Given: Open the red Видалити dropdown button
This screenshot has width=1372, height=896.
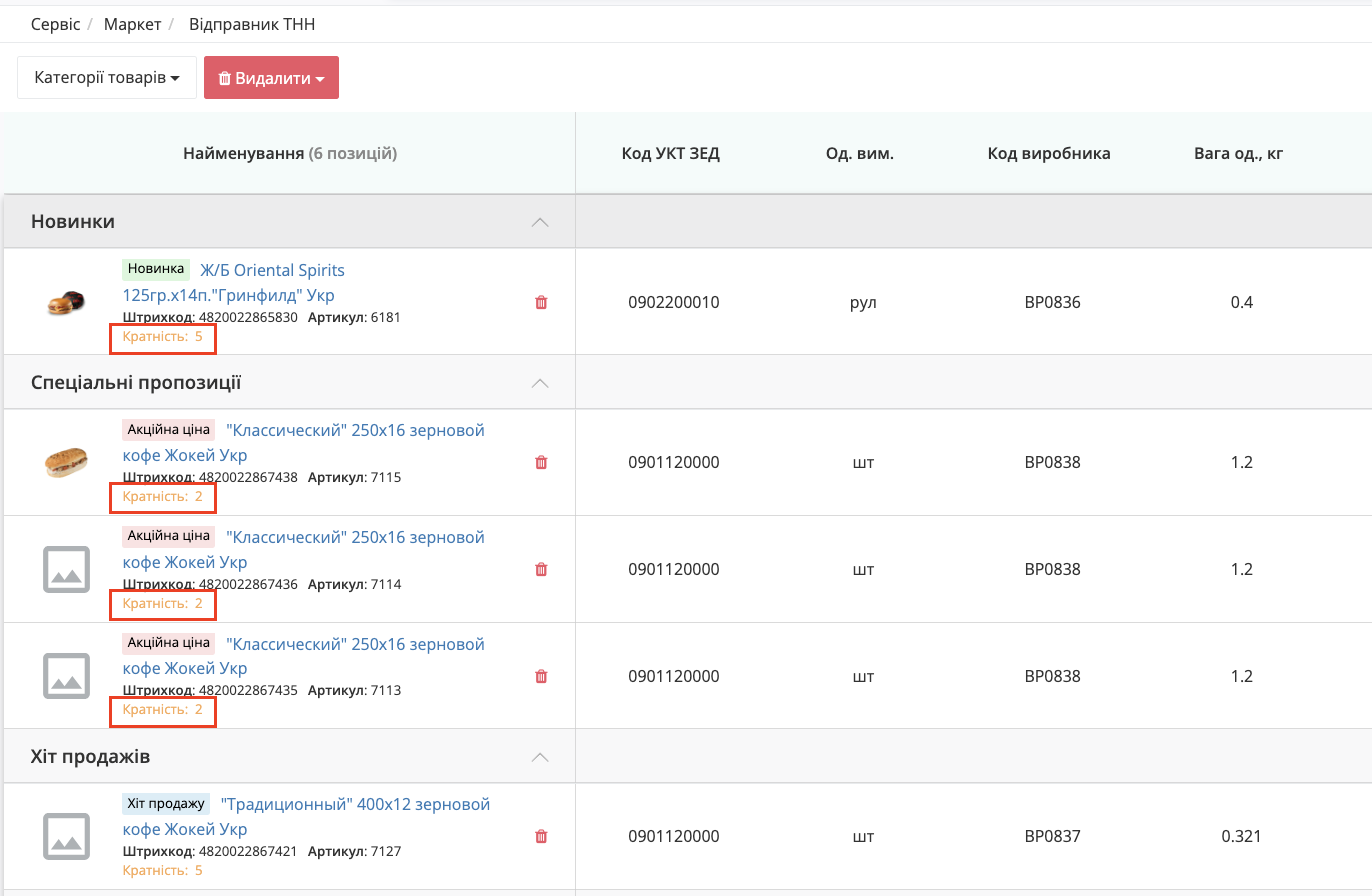Looking at the screenshot, I should coord(271,77).
